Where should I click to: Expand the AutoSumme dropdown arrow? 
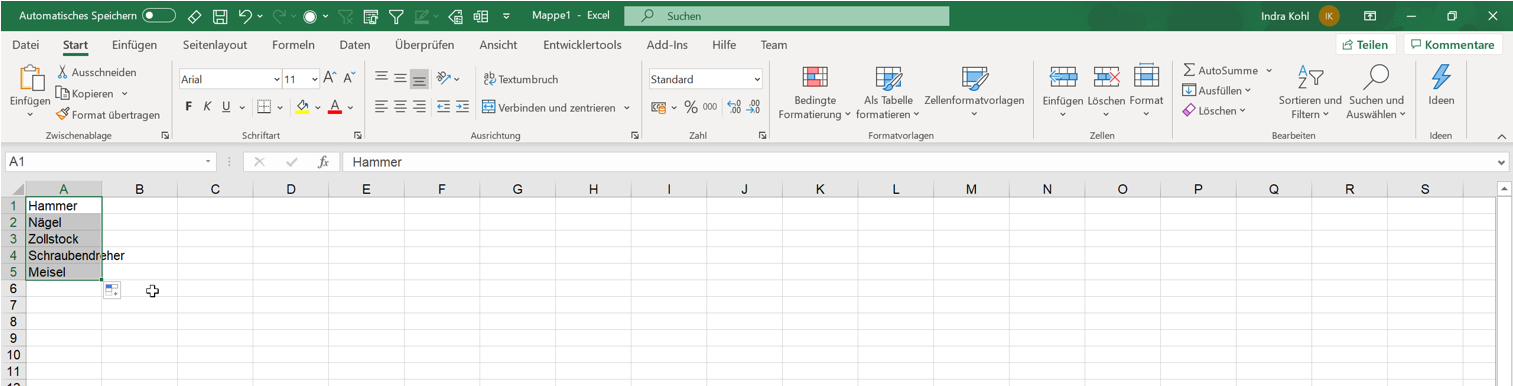[1269, 71]
